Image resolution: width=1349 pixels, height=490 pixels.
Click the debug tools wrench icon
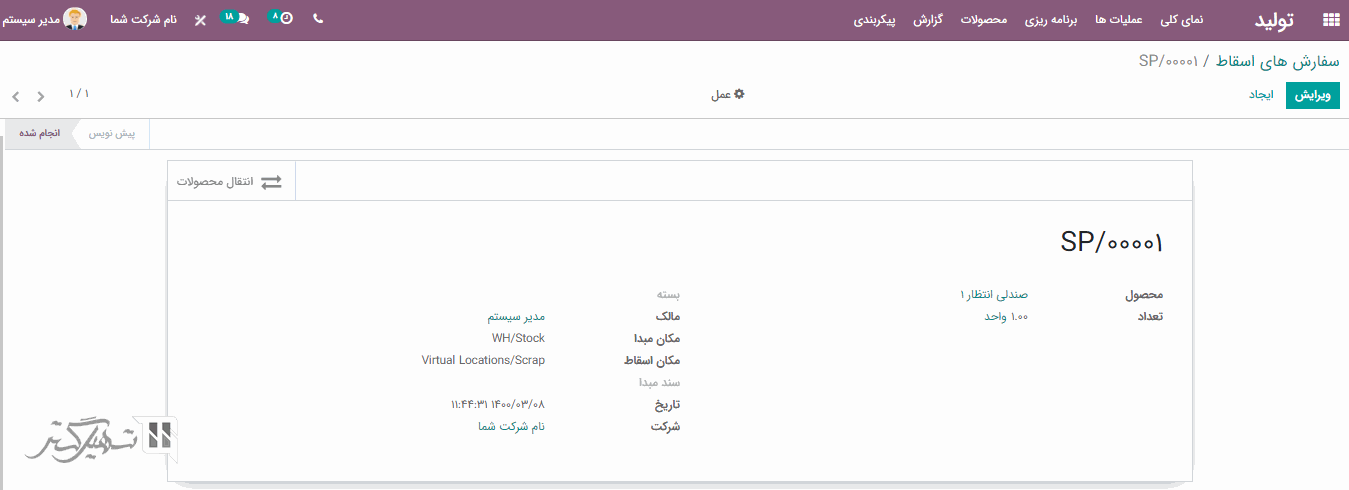[200, 20]
